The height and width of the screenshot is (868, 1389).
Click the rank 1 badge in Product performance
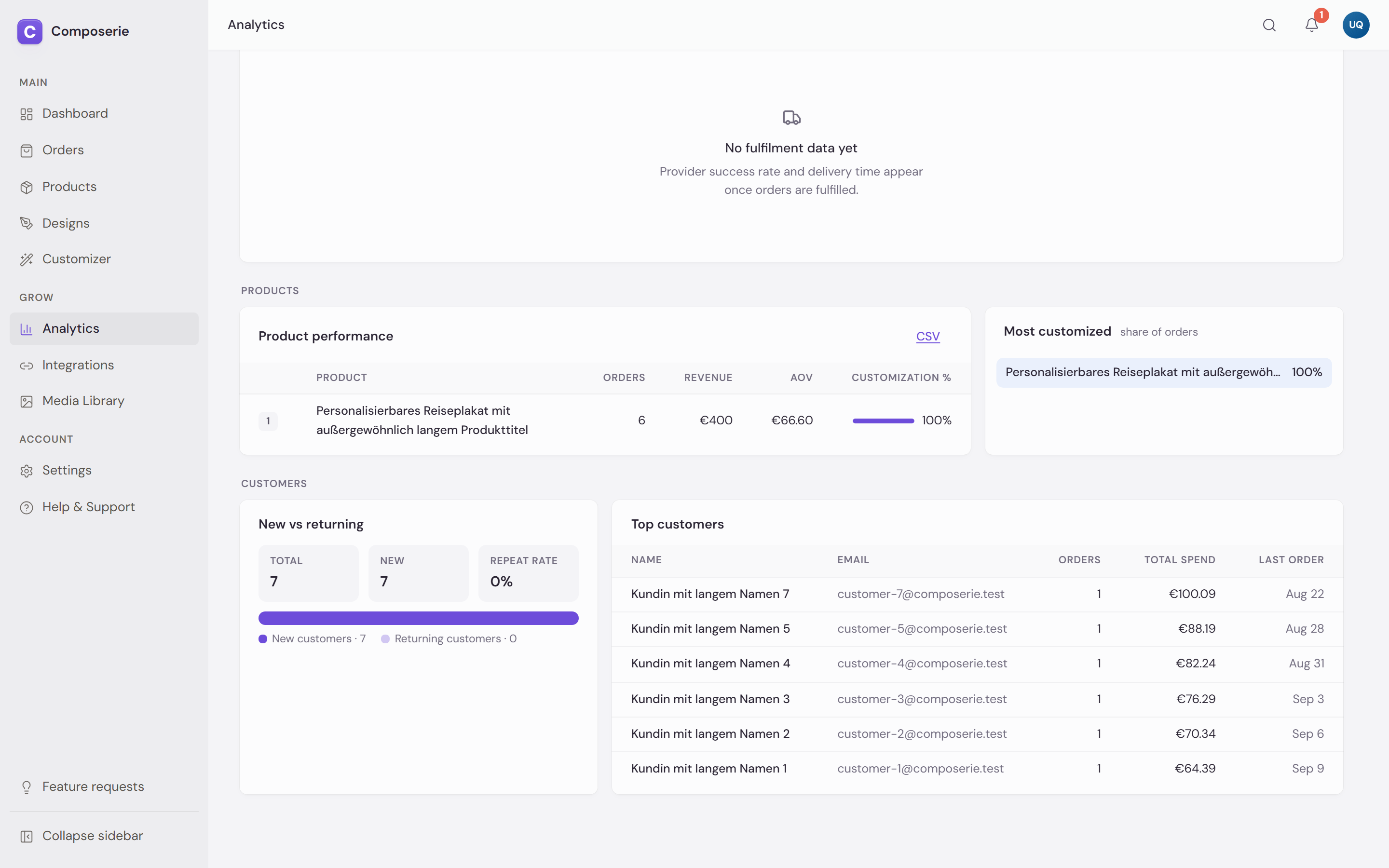tap(268, 421)
